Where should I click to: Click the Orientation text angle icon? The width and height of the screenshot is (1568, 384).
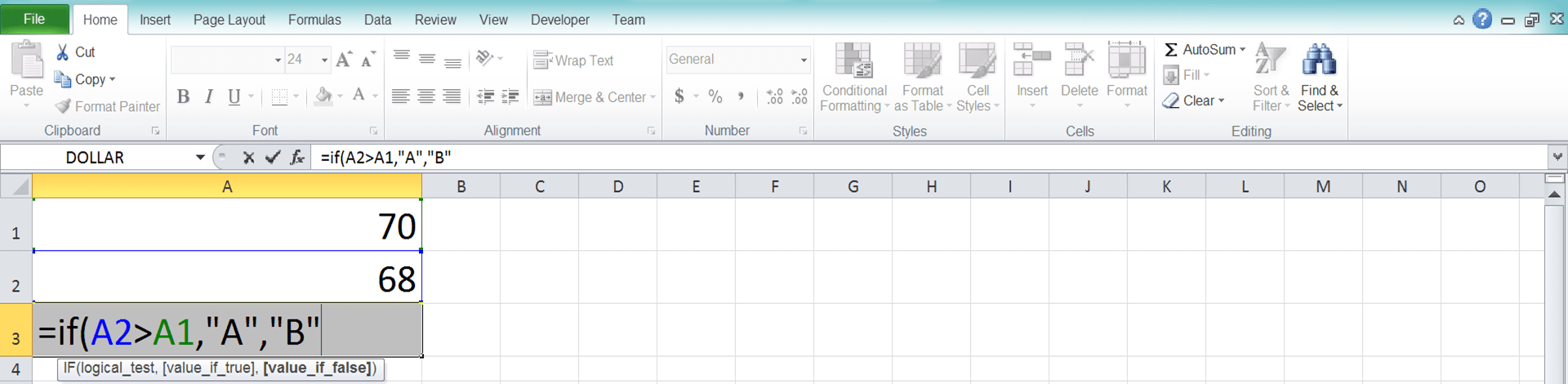click(x=485, y=58)
